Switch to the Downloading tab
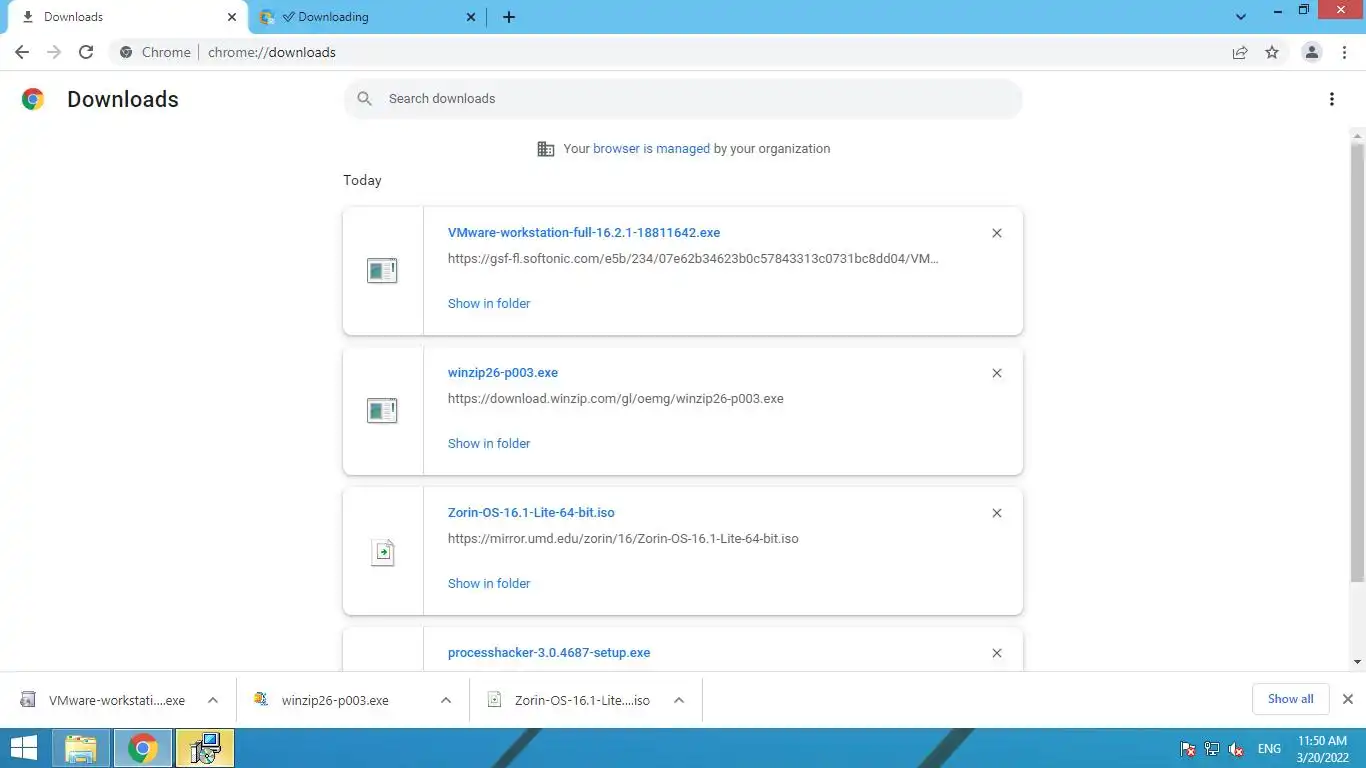Image resolution: width=1366 pixels, height=768 pixels. click(366, 17)
